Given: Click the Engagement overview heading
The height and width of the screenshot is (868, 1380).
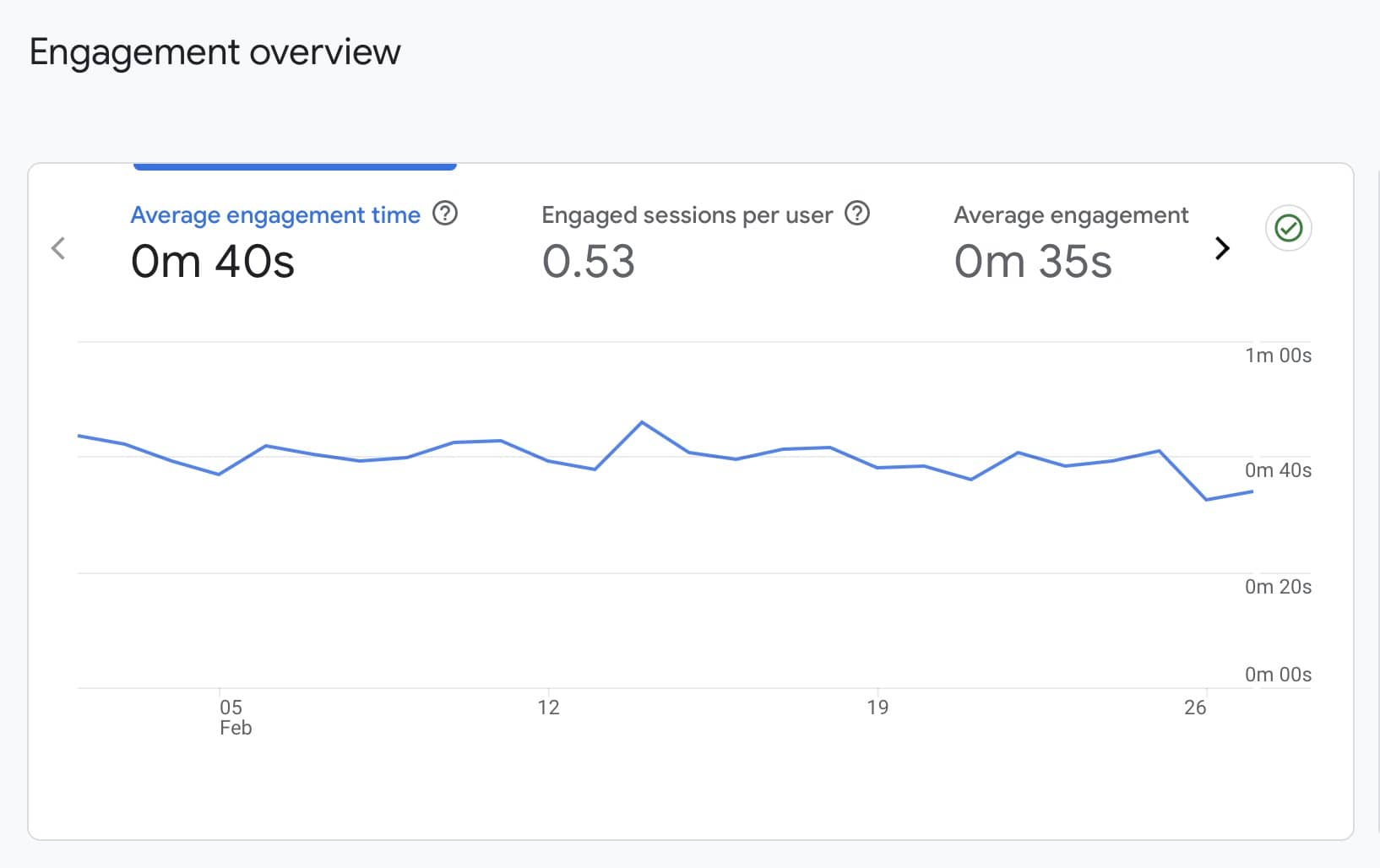Looking at the screenshot, I should (x=215, y=52).
